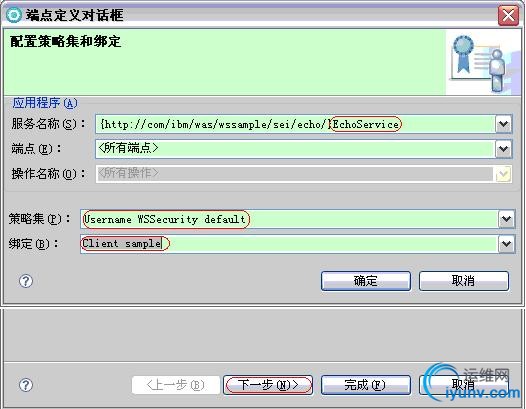Click the 绑定(B) label
Screen dimensions: 526x409
click(x=33, y=244)
